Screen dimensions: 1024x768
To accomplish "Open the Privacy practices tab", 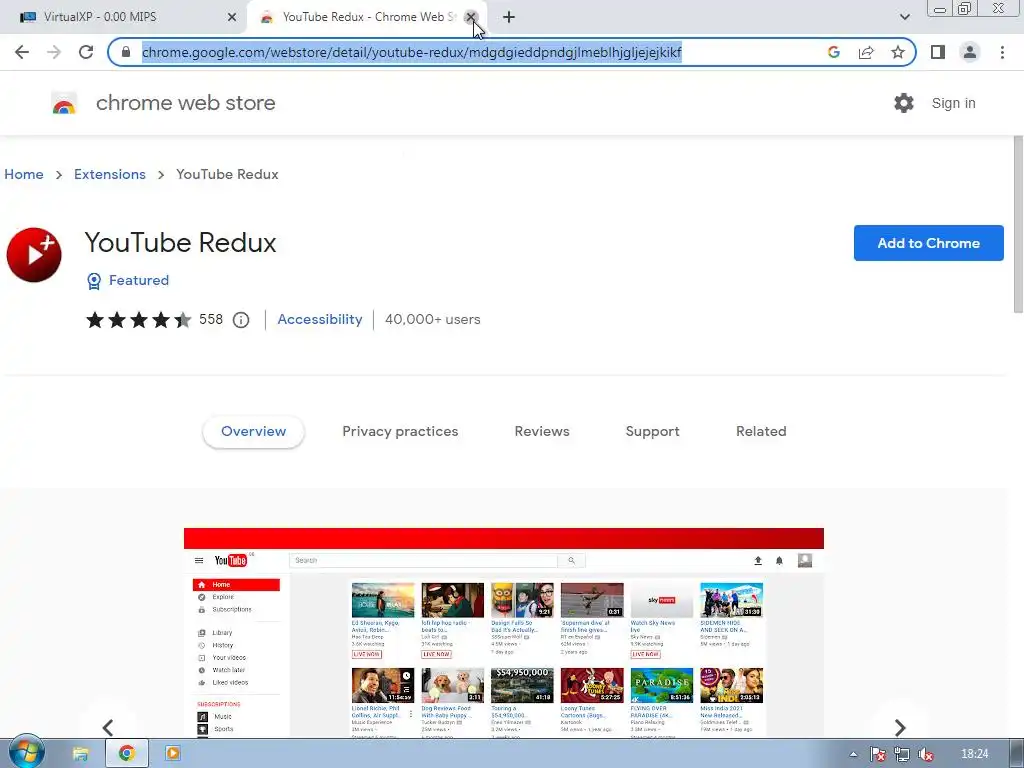I will [x=400, y=432].
